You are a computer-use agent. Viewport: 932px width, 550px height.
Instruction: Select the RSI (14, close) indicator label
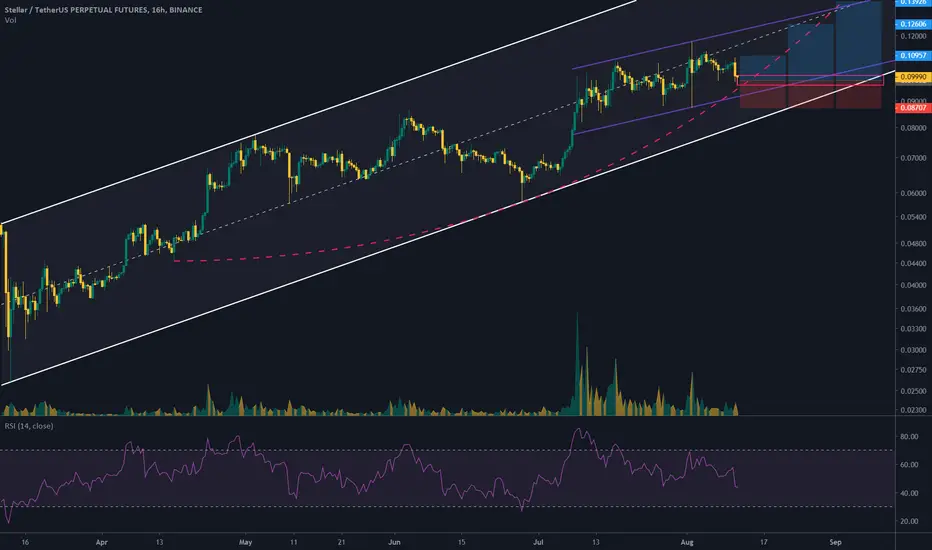(29, 426)
